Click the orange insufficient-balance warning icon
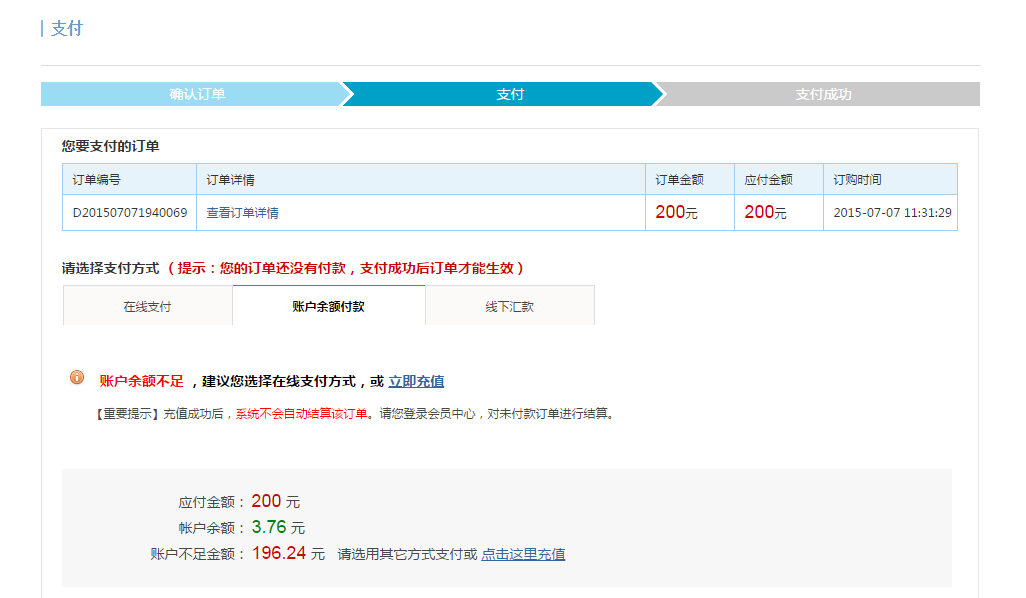This screenshot has width=1026, height=598. tap(77, 378)
